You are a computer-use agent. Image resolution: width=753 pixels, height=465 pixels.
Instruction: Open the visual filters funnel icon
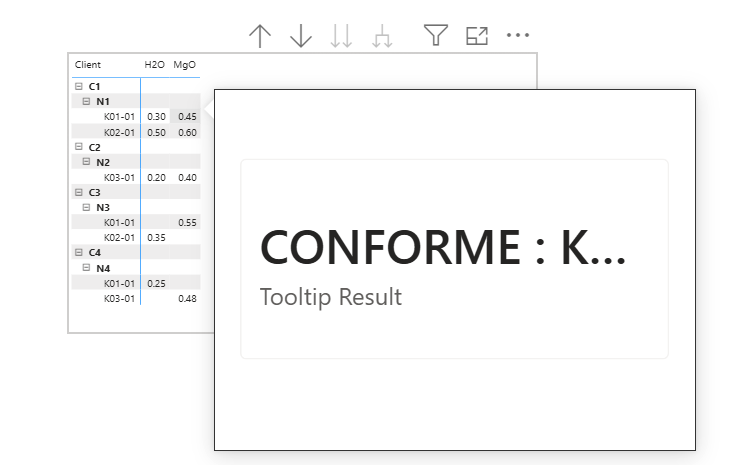tap(436, 36)
